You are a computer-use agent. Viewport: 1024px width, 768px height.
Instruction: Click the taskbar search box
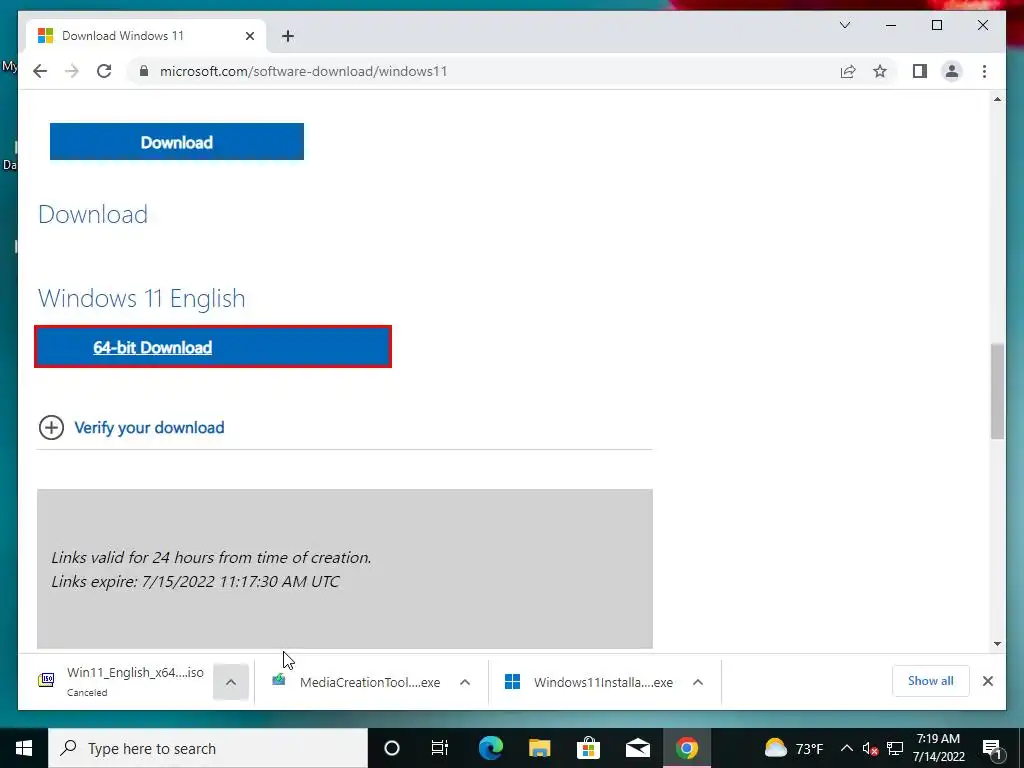point(208,748)
